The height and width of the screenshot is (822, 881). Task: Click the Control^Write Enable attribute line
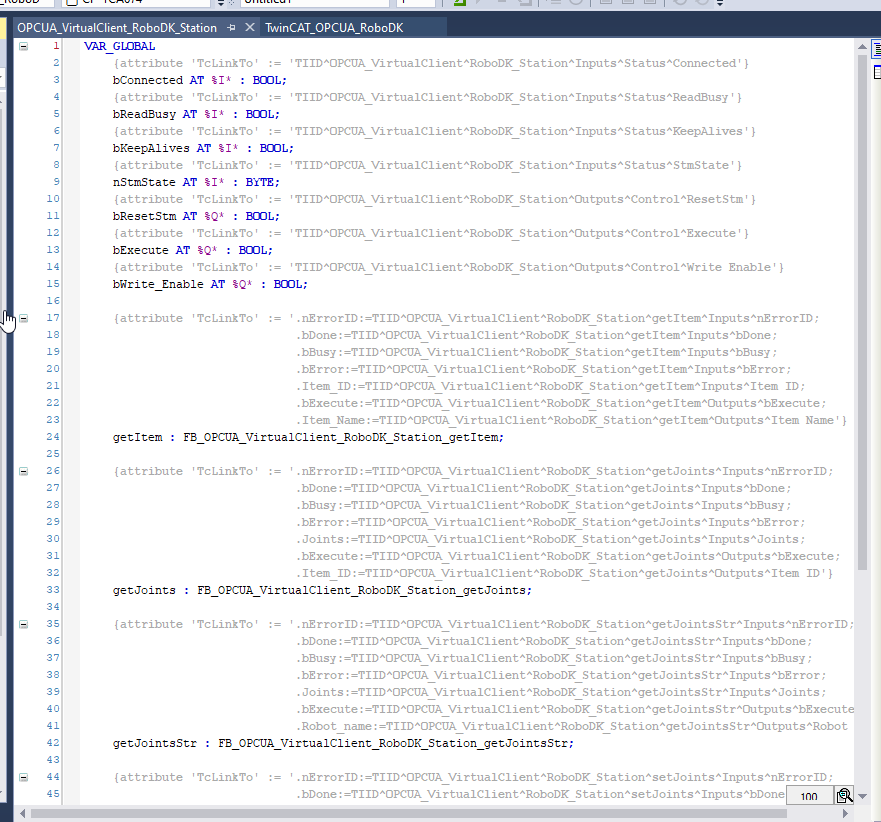tap(448, 267)
